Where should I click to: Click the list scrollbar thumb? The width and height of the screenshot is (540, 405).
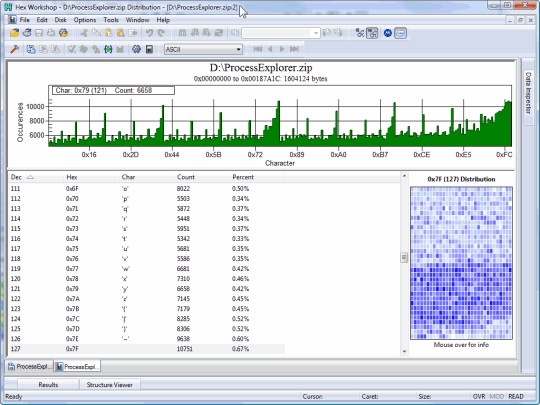404,257
